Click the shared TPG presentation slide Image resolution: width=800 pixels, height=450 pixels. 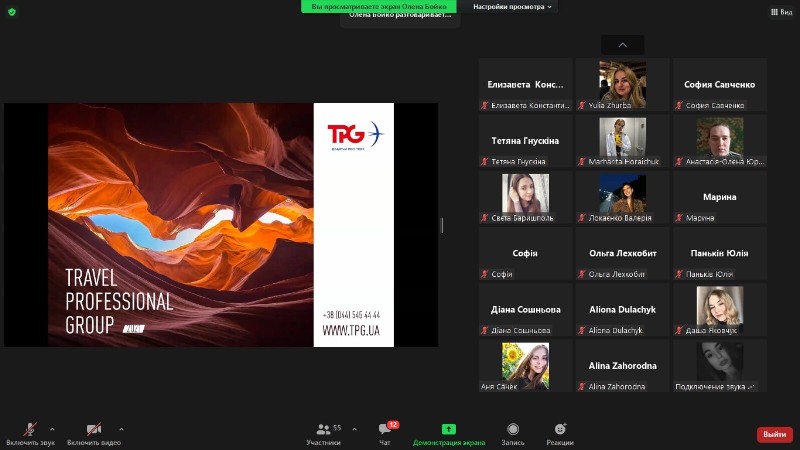point(221,225)
